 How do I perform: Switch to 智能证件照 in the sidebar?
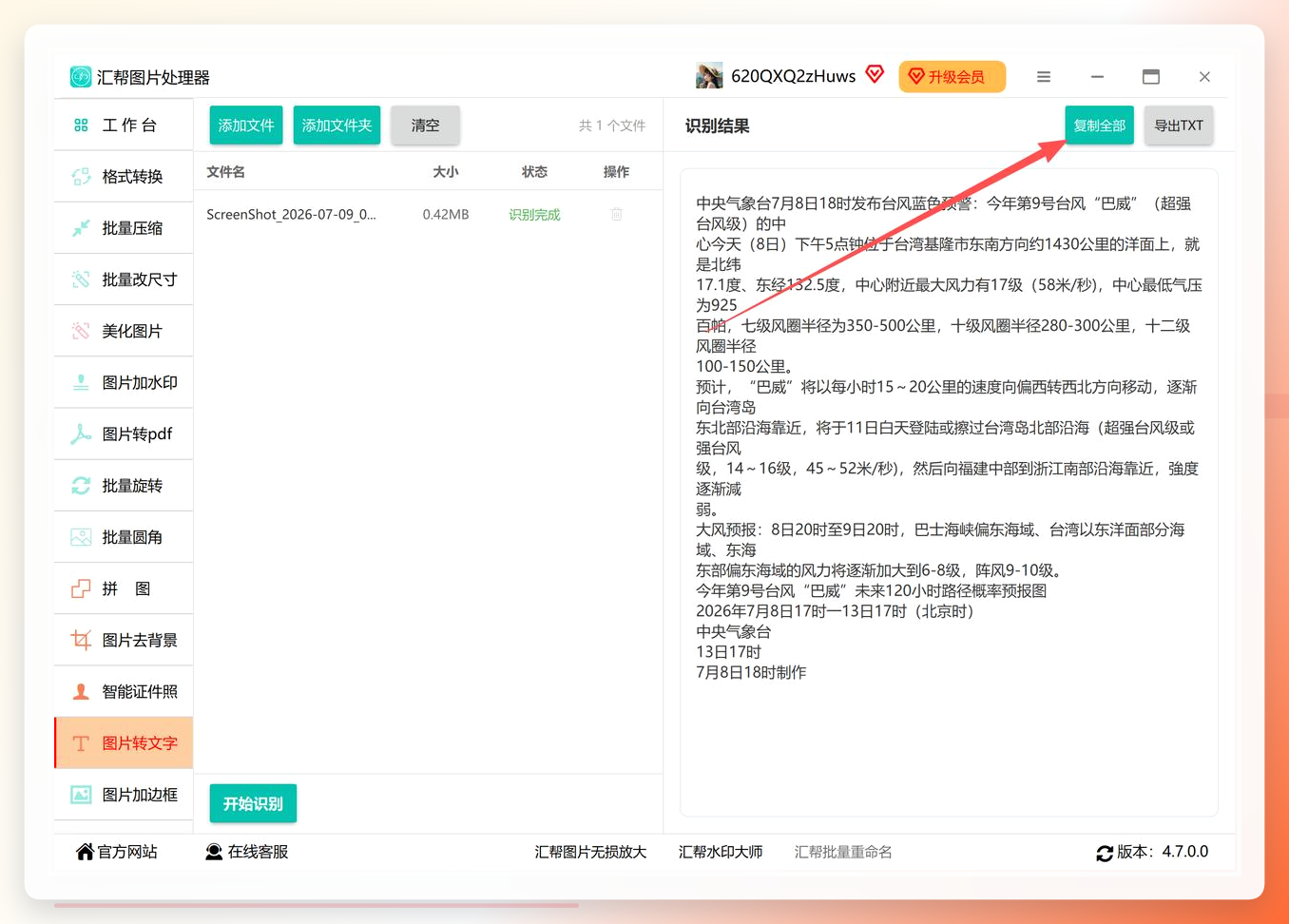140,691
